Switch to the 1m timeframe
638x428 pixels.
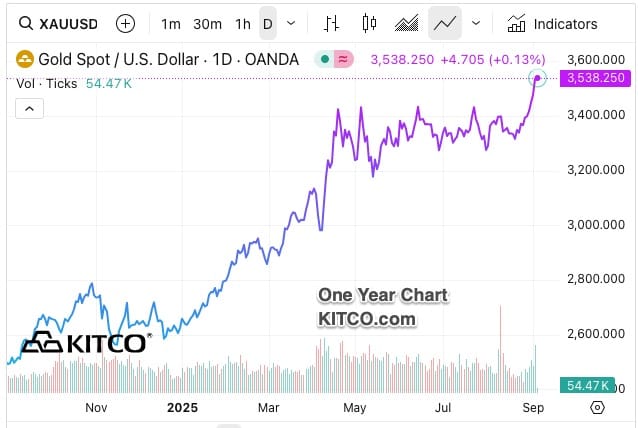[x=171, y=23]
